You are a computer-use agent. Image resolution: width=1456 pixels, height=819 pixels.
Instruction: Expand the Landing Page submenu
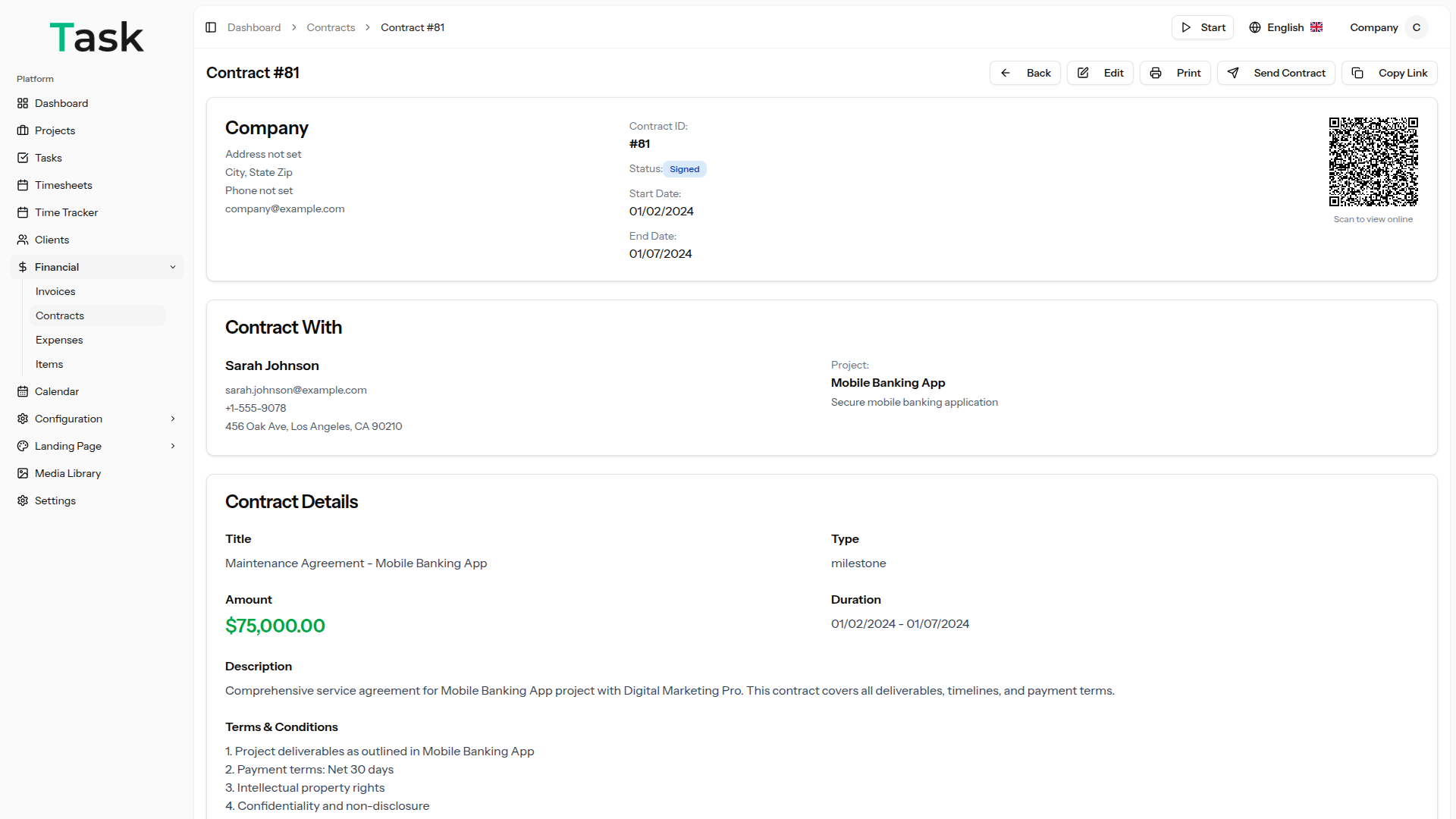pyautogui.click(x=173, y=446)
